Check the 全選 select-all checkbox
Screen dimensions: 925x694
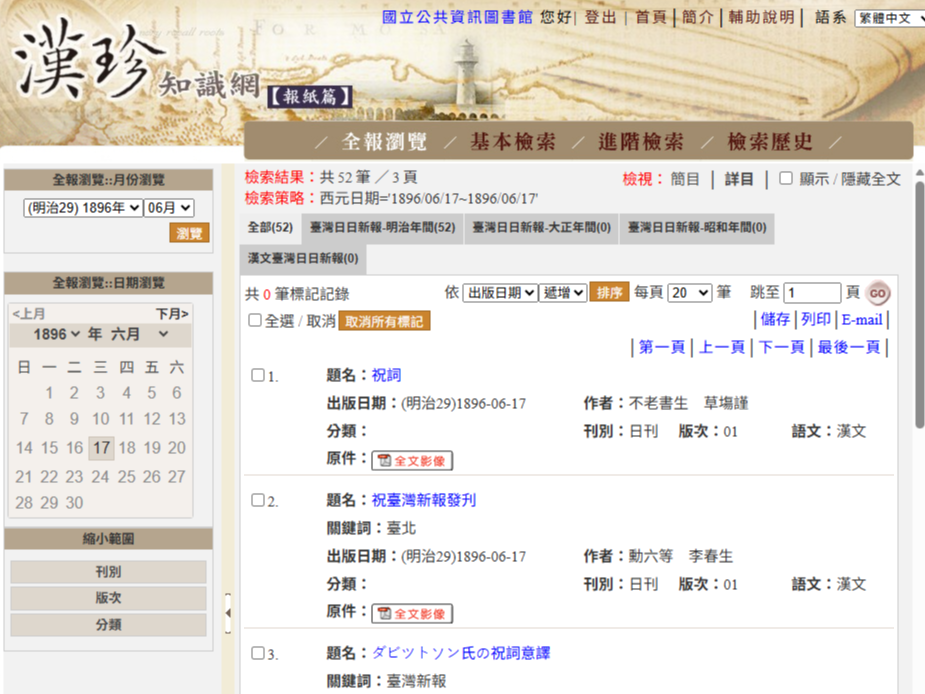point(255,320)
